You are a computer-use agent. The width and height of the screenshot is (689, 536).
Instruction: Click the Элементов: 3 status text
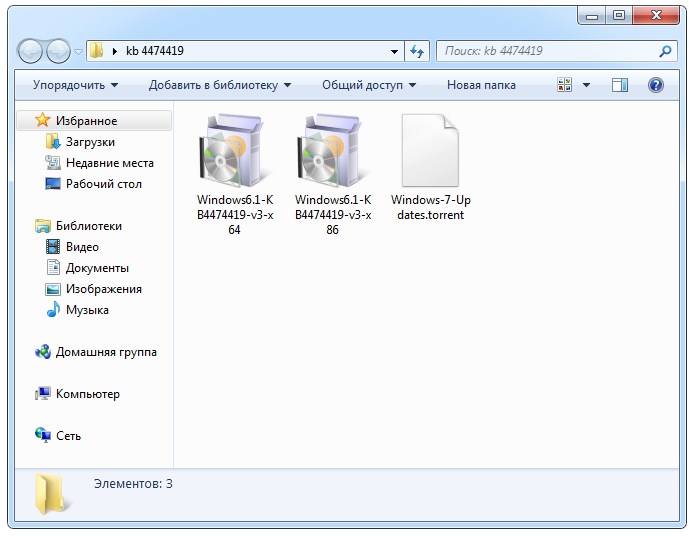133,484
